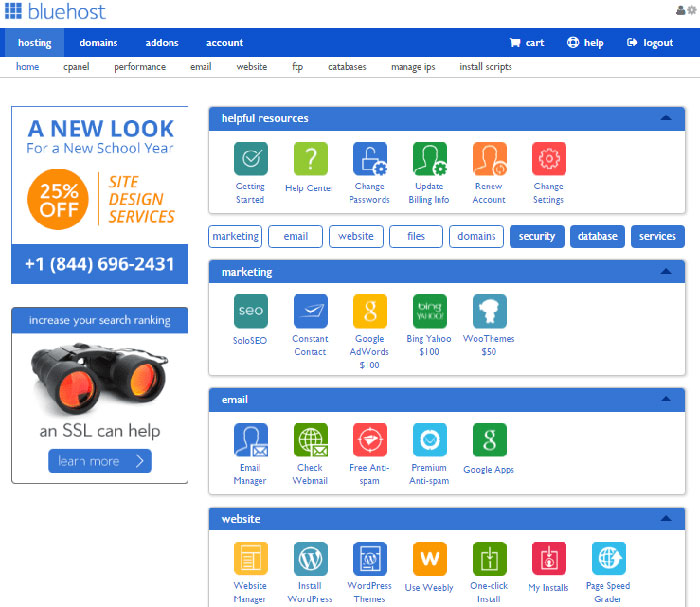Click the Install WordPress icon
This screenshot has height=607, width=700.
coord(311,558)
